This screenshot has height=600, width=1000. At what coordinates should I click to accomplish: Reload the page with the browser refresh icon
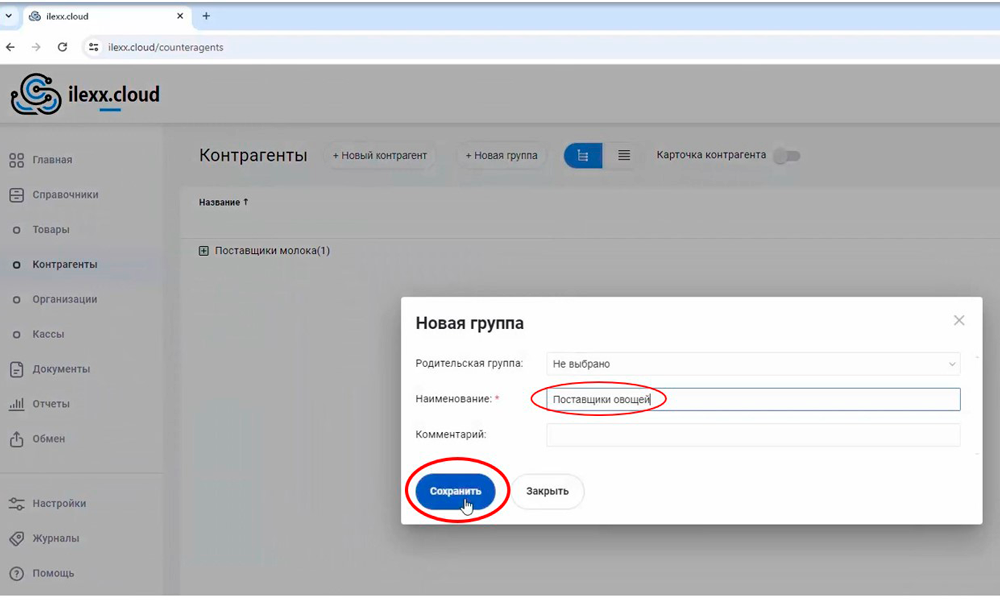tap(62, 47)
